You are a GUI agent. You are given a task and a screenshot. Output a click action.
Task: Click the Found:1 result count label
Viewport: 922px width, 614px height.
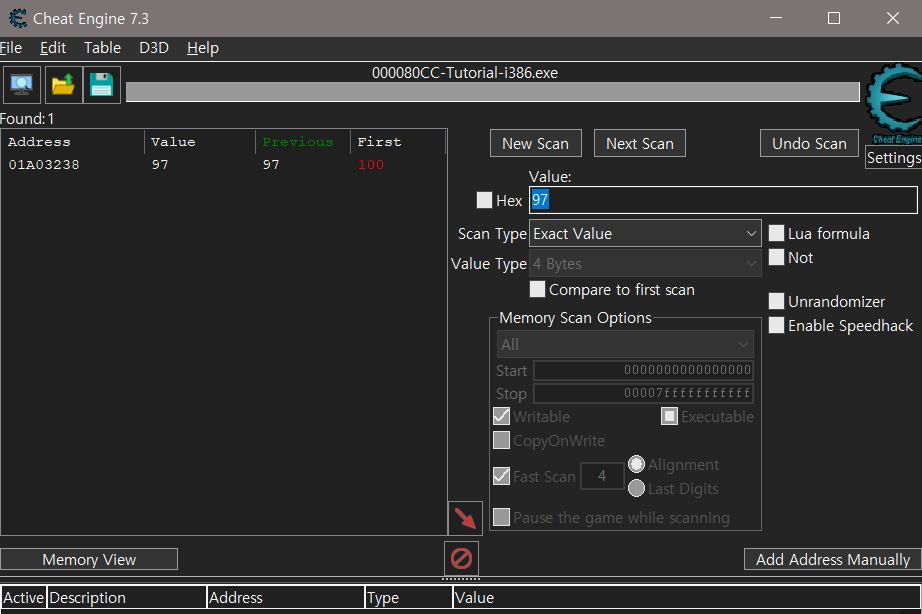click(x=27, y=119)
